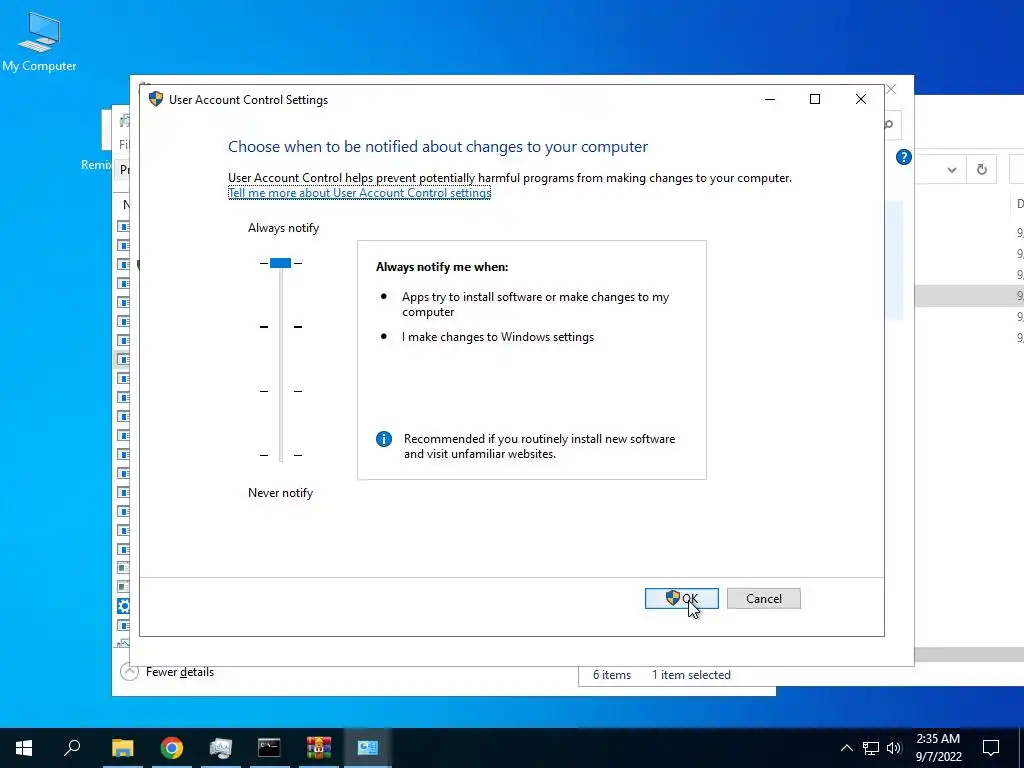The width and height of the screenshot is (1024, 768).
Task: Open the blue help icon in background window
Action: click(x=904, y=157)
